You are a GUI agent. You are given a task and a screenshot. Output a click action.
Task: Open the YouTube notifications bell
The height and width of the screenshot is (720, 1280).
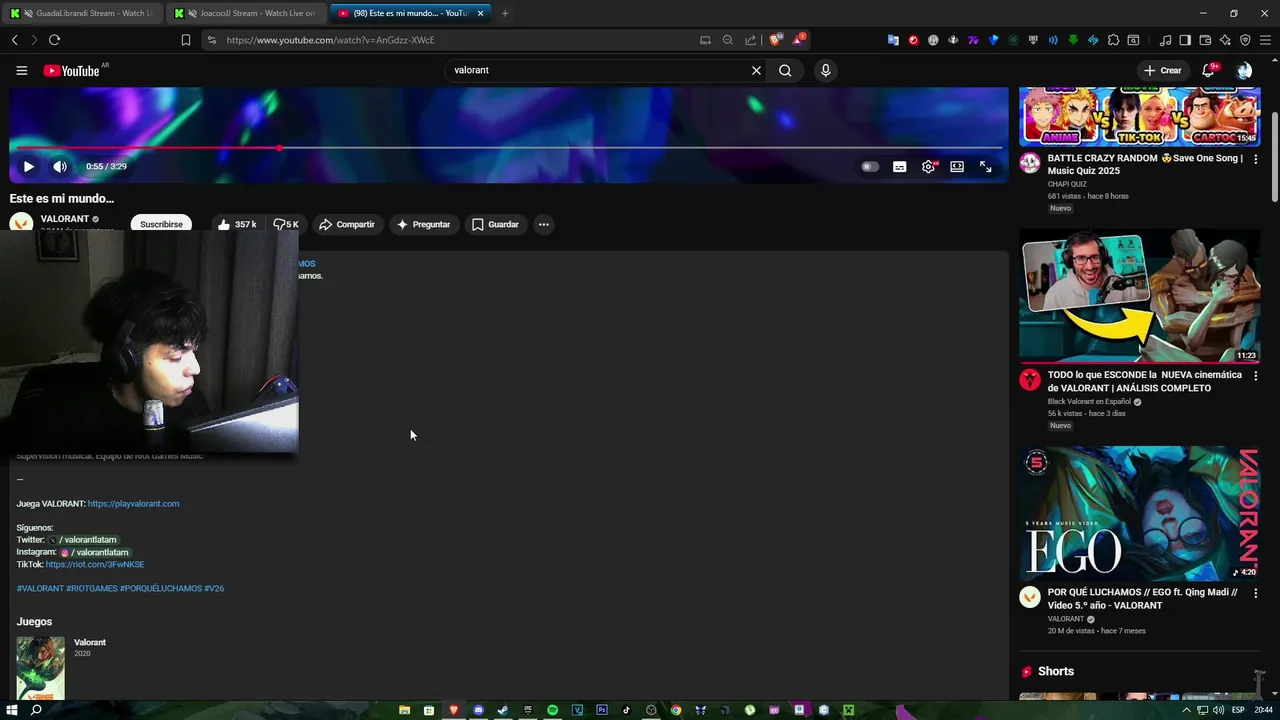(x=1208, y=70)
